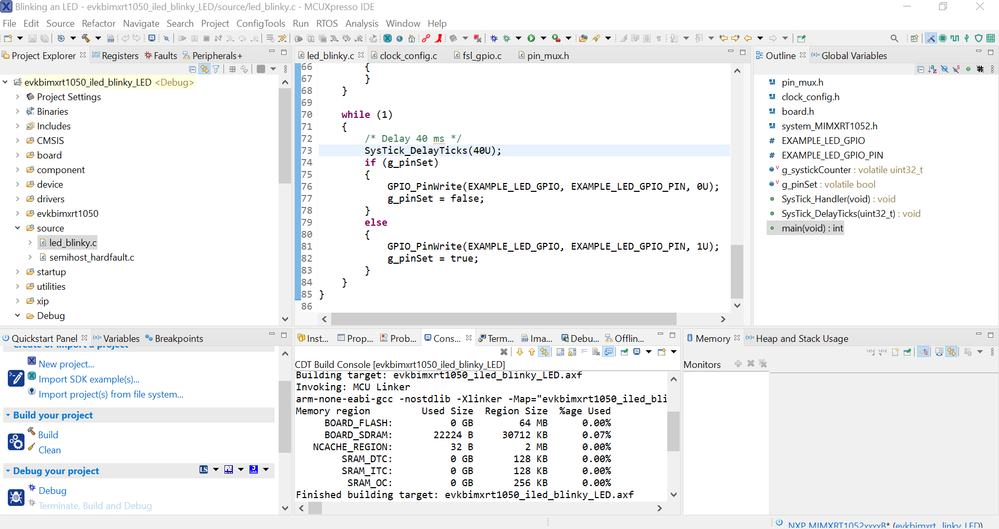Image resolution: width=999 pixels, height=529 pixels.
Task: Click the red link chain toolbar icon
Action: tap(426, 38)
